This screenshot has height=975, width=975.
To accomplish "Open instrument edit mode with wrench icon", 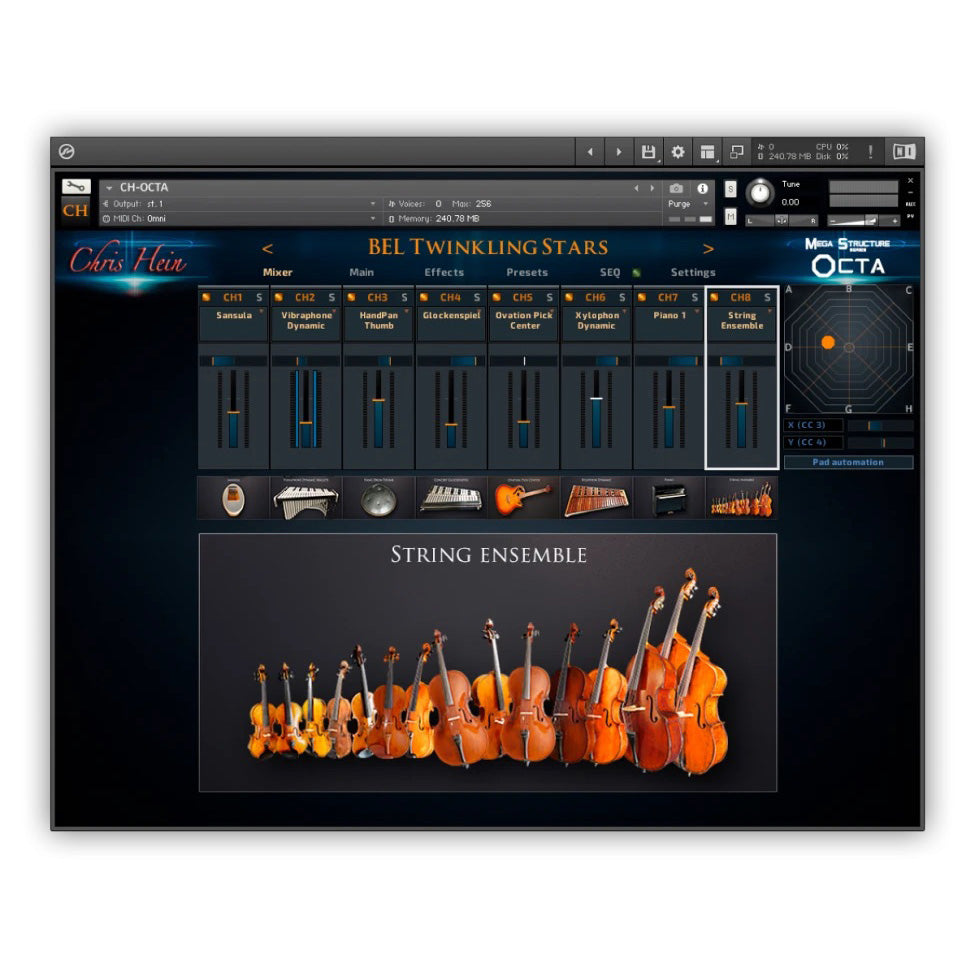I will coord(76,186).
